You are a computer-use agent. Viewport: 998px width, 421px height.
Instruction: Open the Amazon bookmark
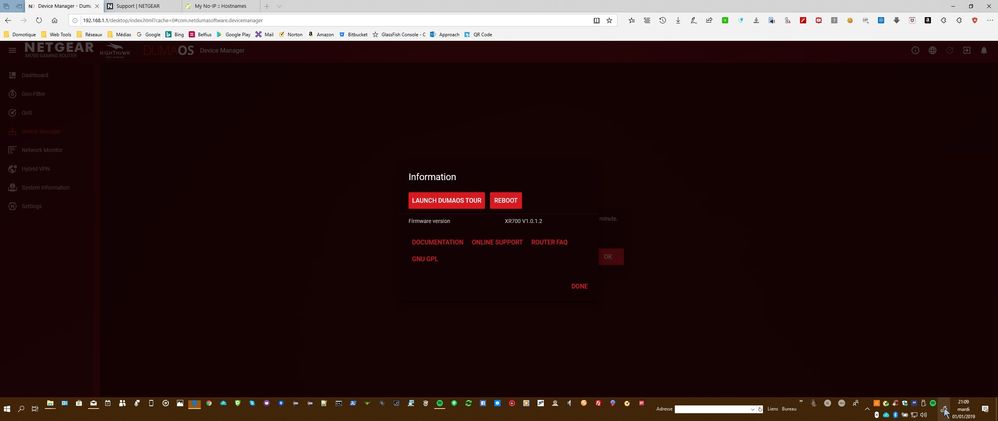(321, 34)
